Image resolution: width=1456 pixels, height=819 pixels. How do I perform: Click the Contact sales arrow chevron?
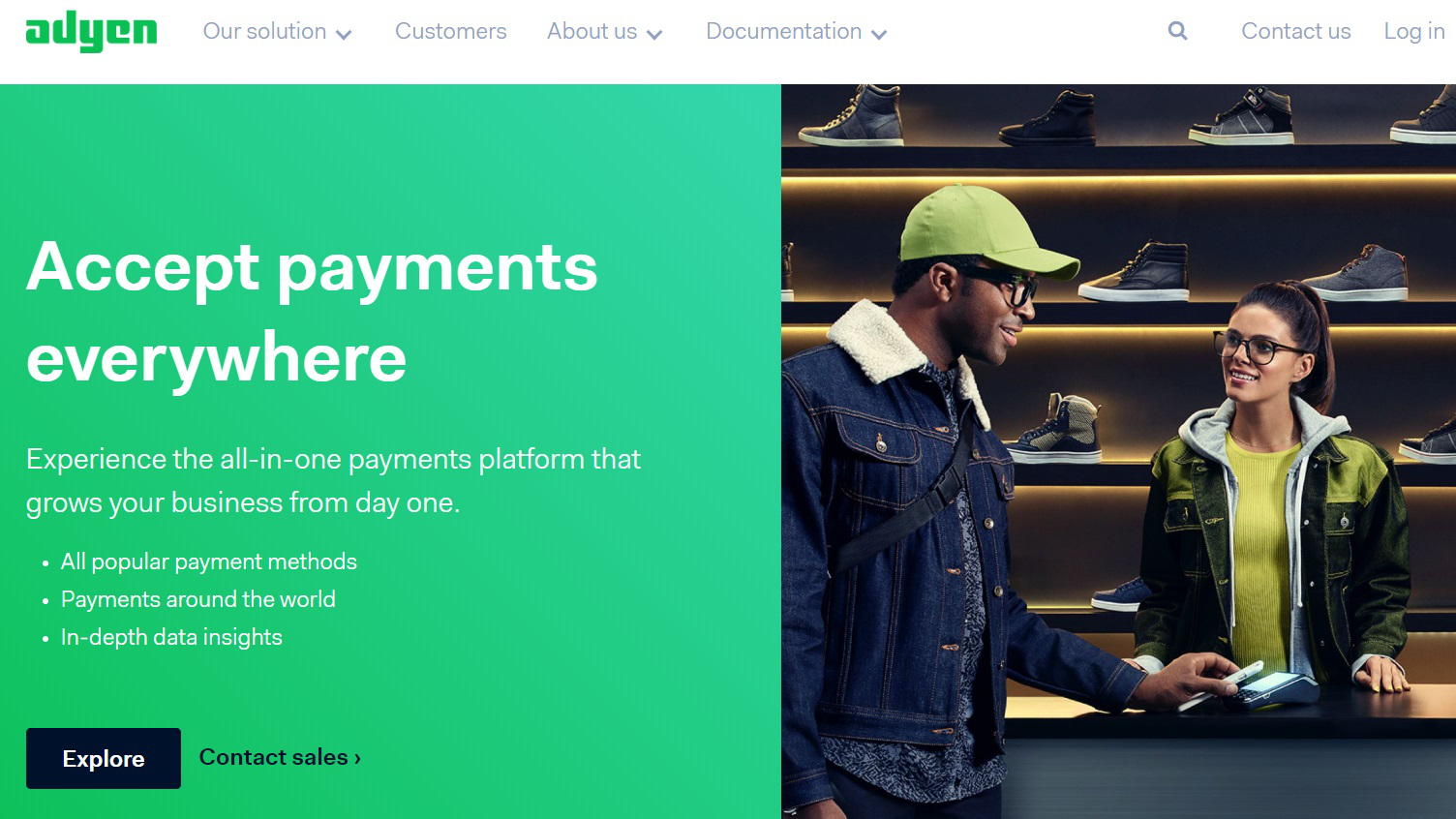click(x=357, y=758)
